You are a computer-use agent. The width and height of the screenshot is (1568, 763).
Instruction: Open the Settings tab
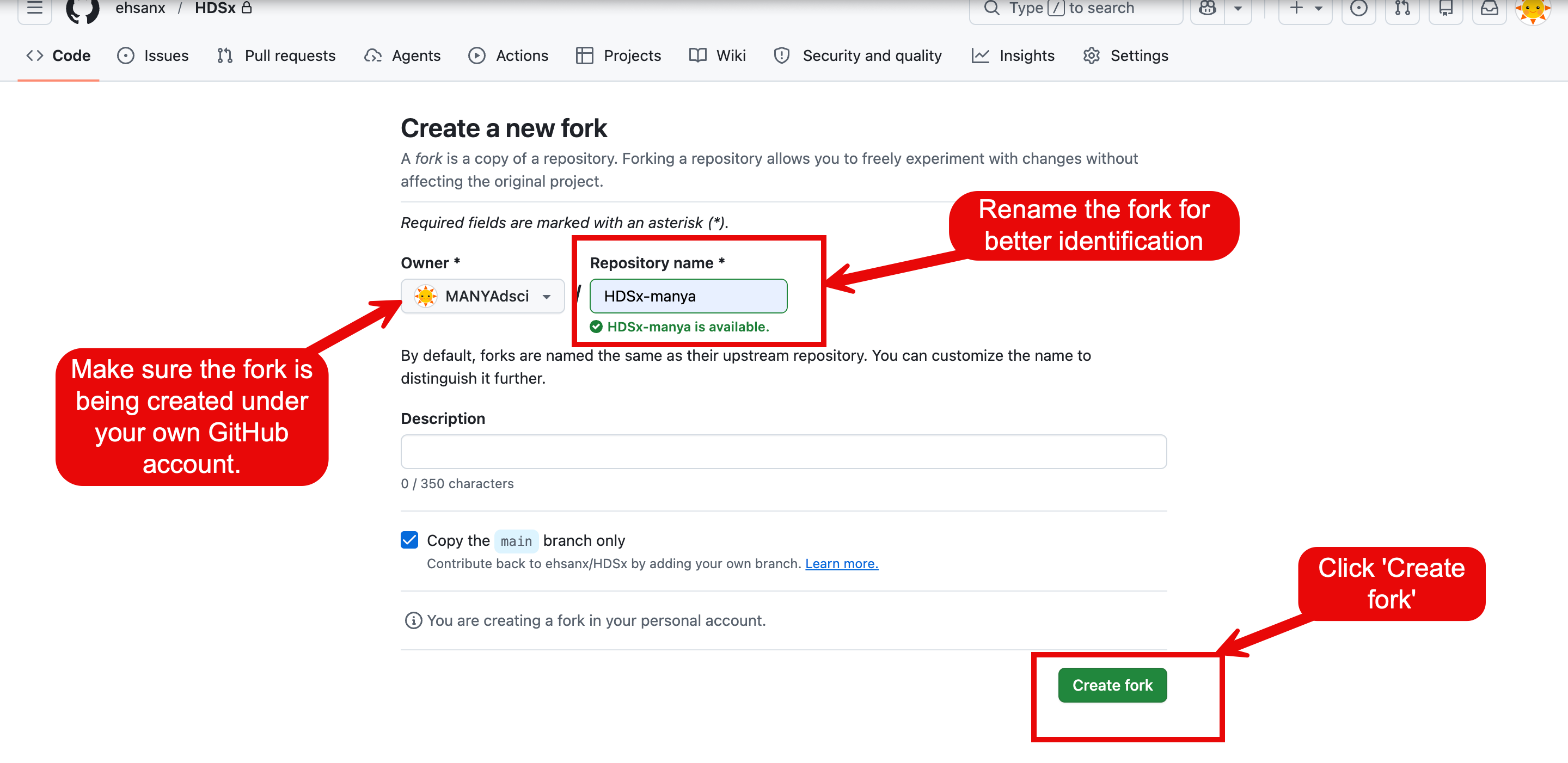coord(1125,56)
